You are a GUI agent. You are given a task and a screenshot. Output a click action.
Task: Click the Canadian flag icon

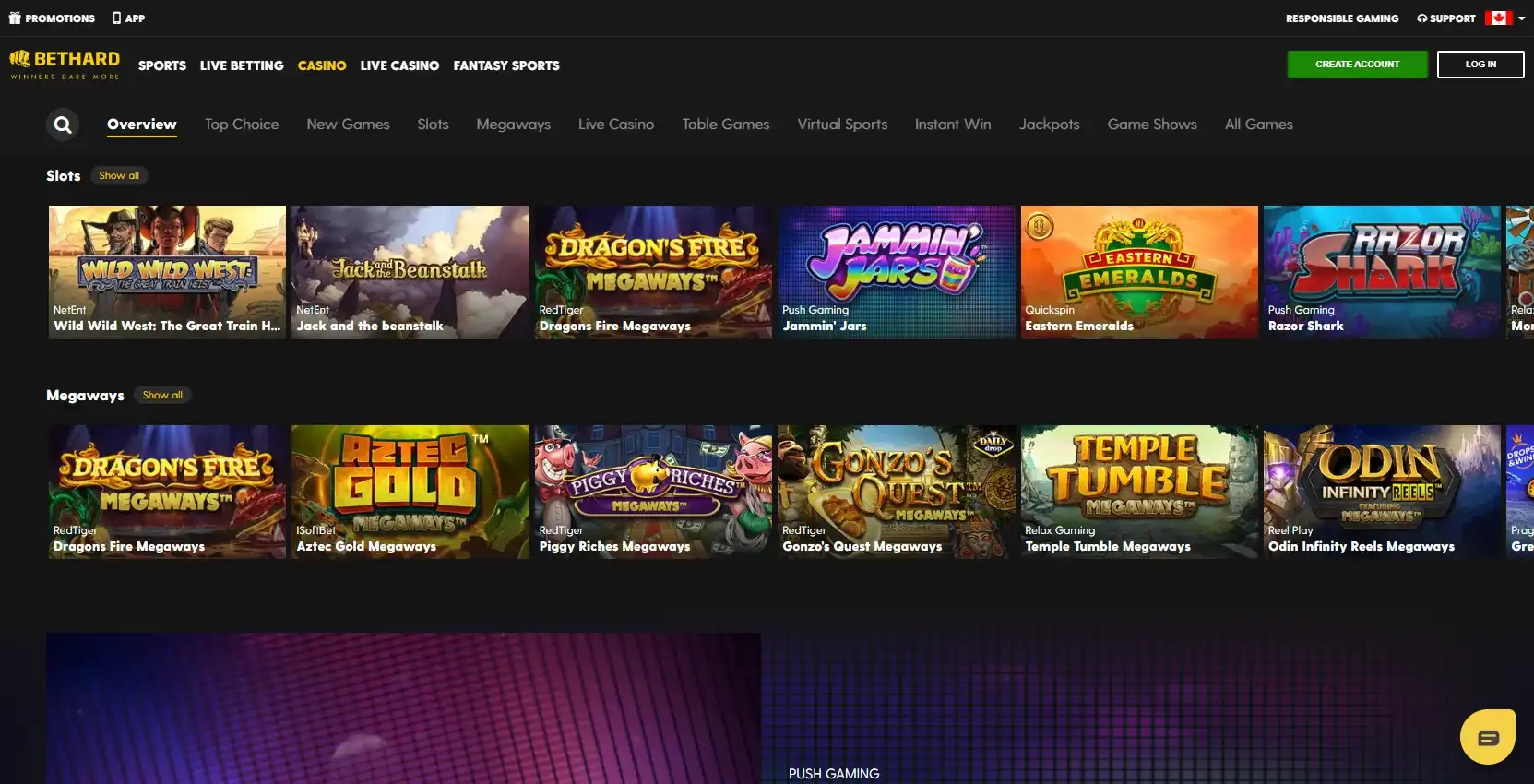coord(1498,18)
